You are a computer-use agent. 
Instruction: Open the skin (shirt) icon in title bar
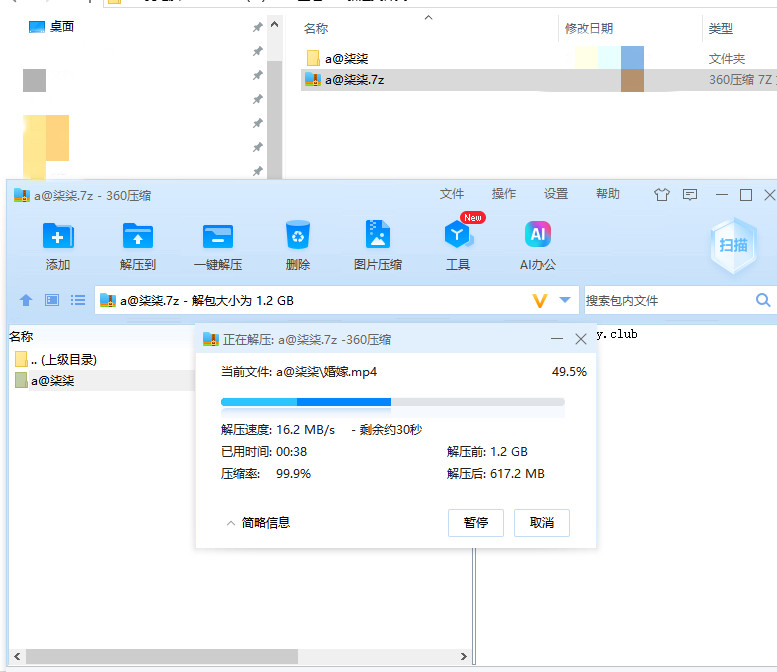(x=662, y=195)
